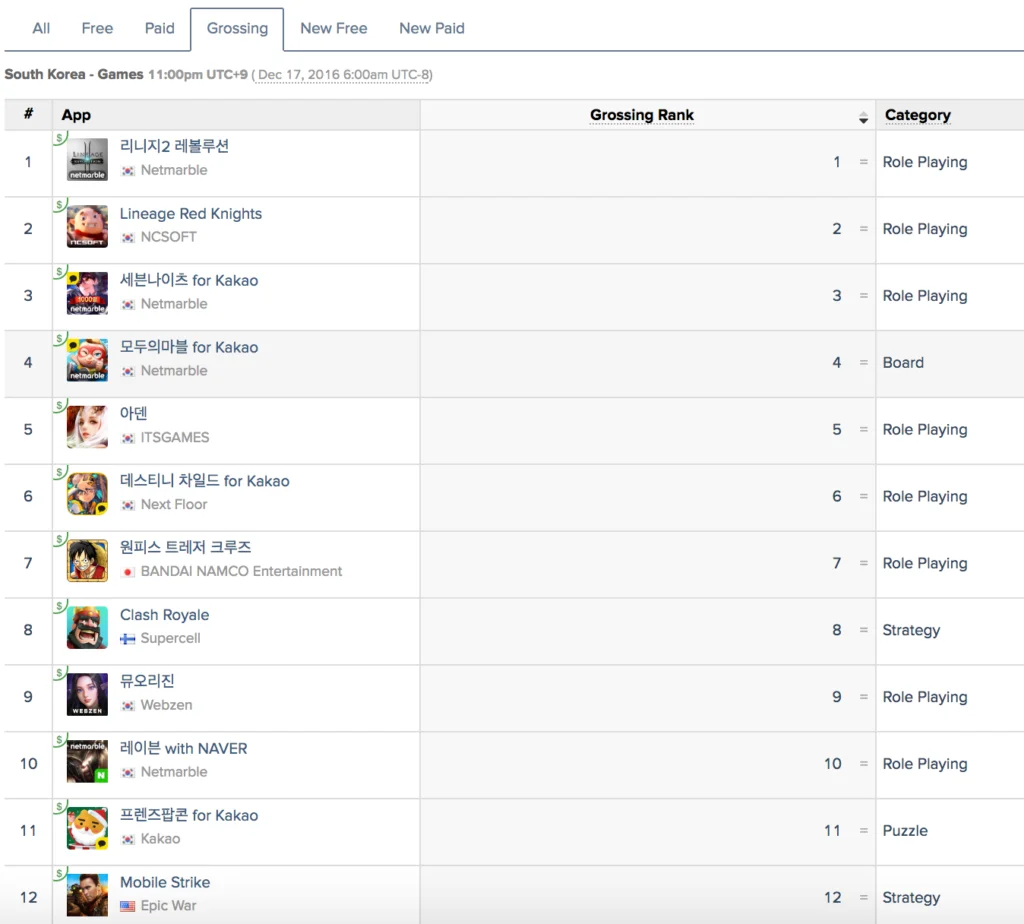Click the date and time text

click(342, 75)
